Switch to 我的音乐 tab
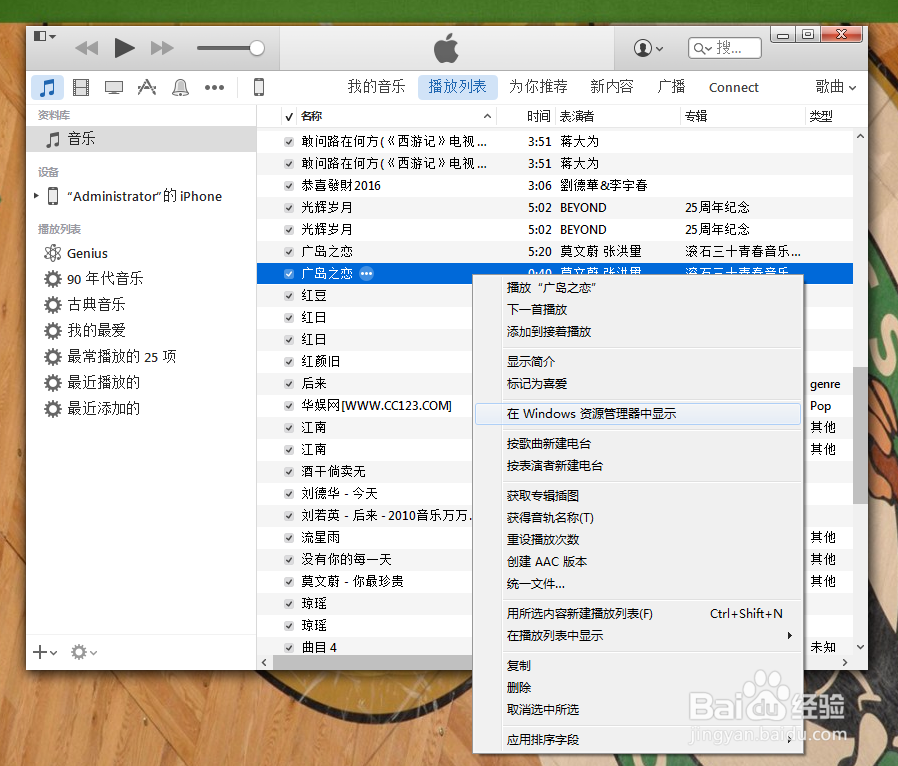 376,87
